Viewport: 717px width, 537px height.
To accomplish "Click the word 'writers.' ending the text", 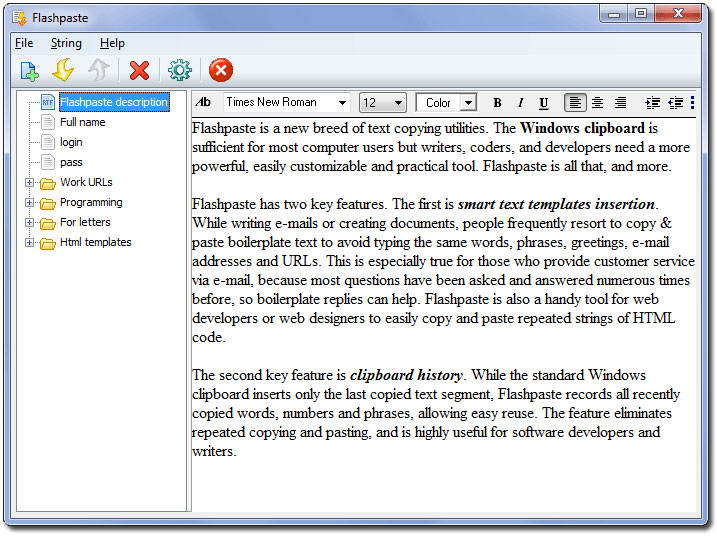I will (214, 451).
